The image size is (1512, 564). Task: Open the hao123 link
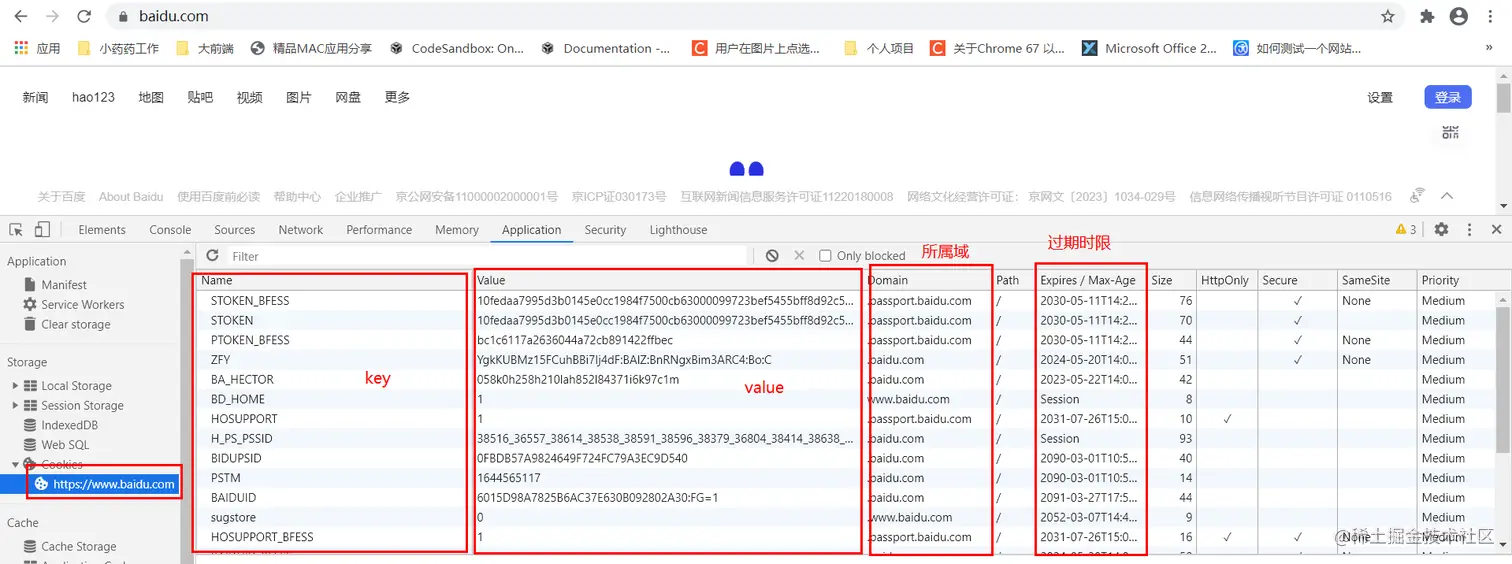pyautogui.click(x=93, y=97)
